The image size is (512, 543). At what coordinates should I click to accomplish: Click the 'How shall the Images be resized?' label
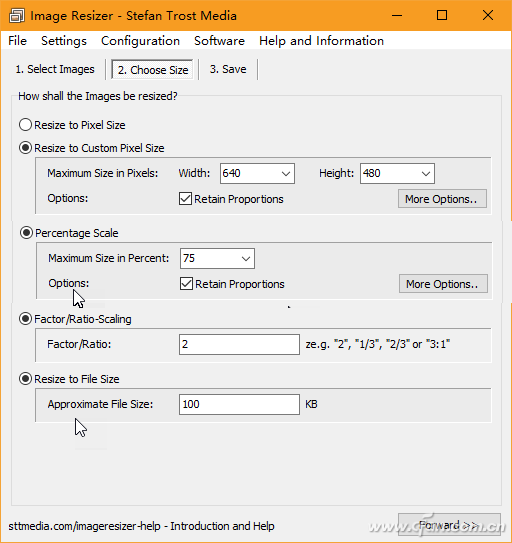click(x=98, y=96)
